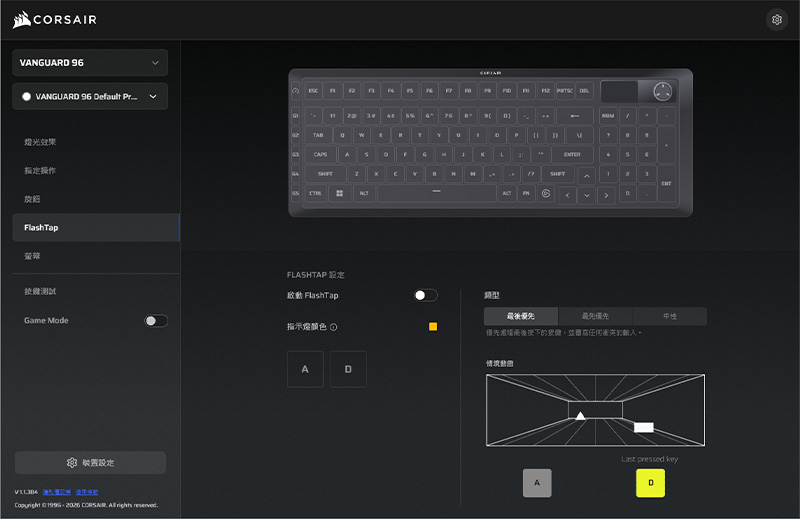Screen dimensions: 800x519
Task: Click the right arrow key on keyboard
Action: point(606,194)
